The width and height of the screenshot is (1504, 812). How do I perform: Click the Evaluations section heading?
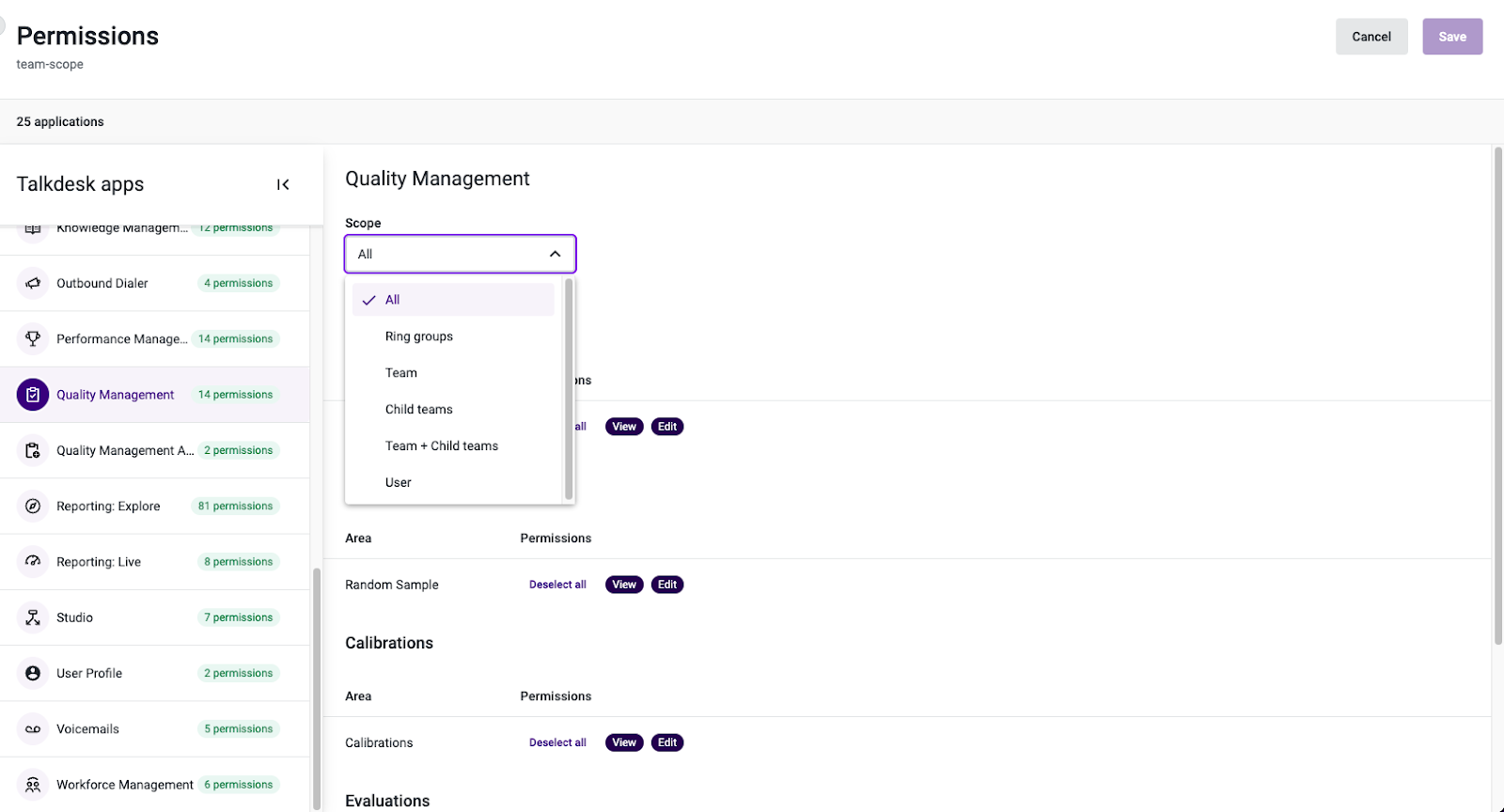pos(387,801)
